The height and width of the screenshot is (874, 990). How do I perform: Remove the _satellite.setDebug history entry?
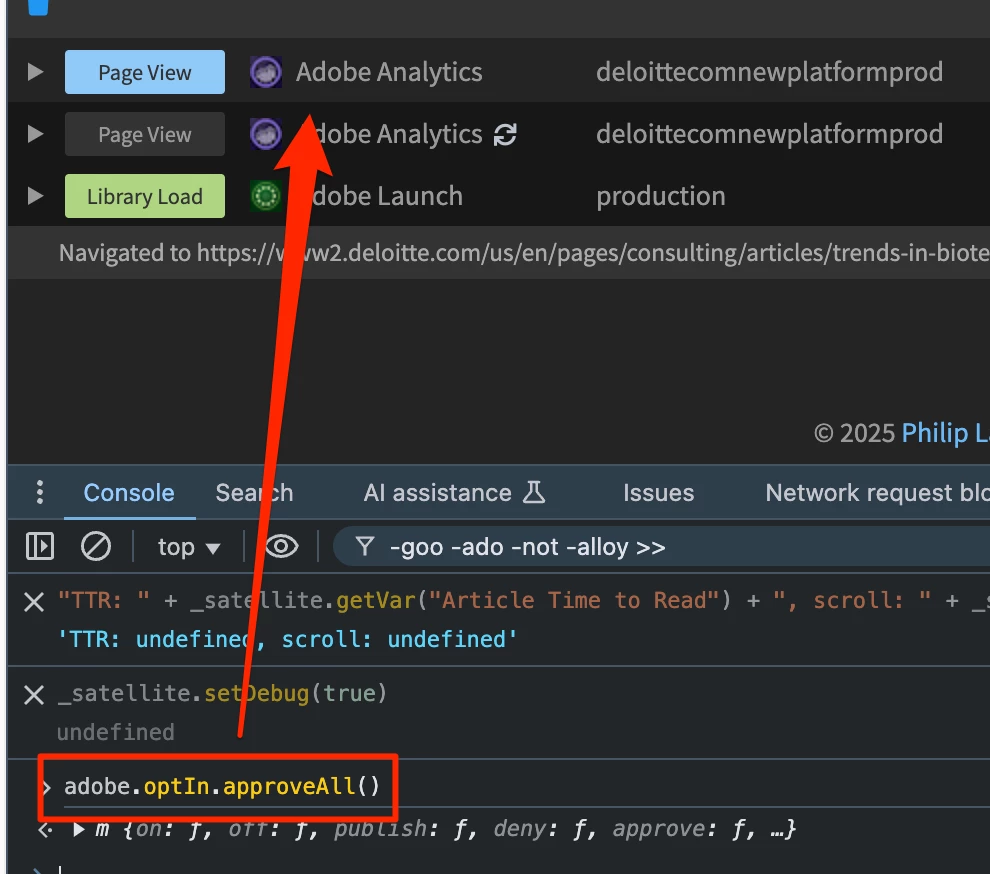pyautogui.click(x=34, y=695)
